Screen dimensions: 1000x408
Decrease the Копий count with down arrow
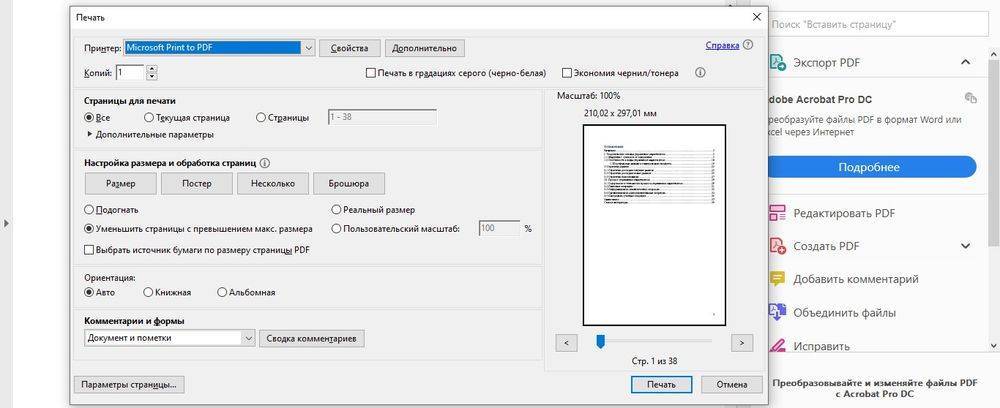[x=152, y=76]
